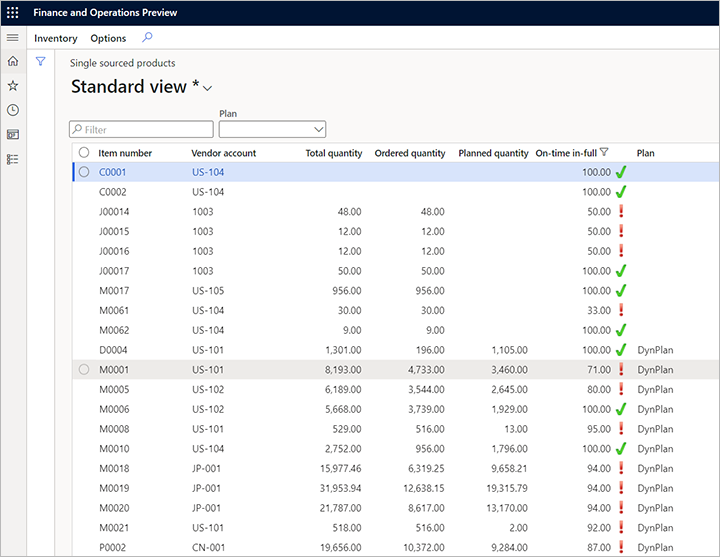Open Workspaces icon in sidebar
Viewport: 720px width, 557px height.
point(13,135)
